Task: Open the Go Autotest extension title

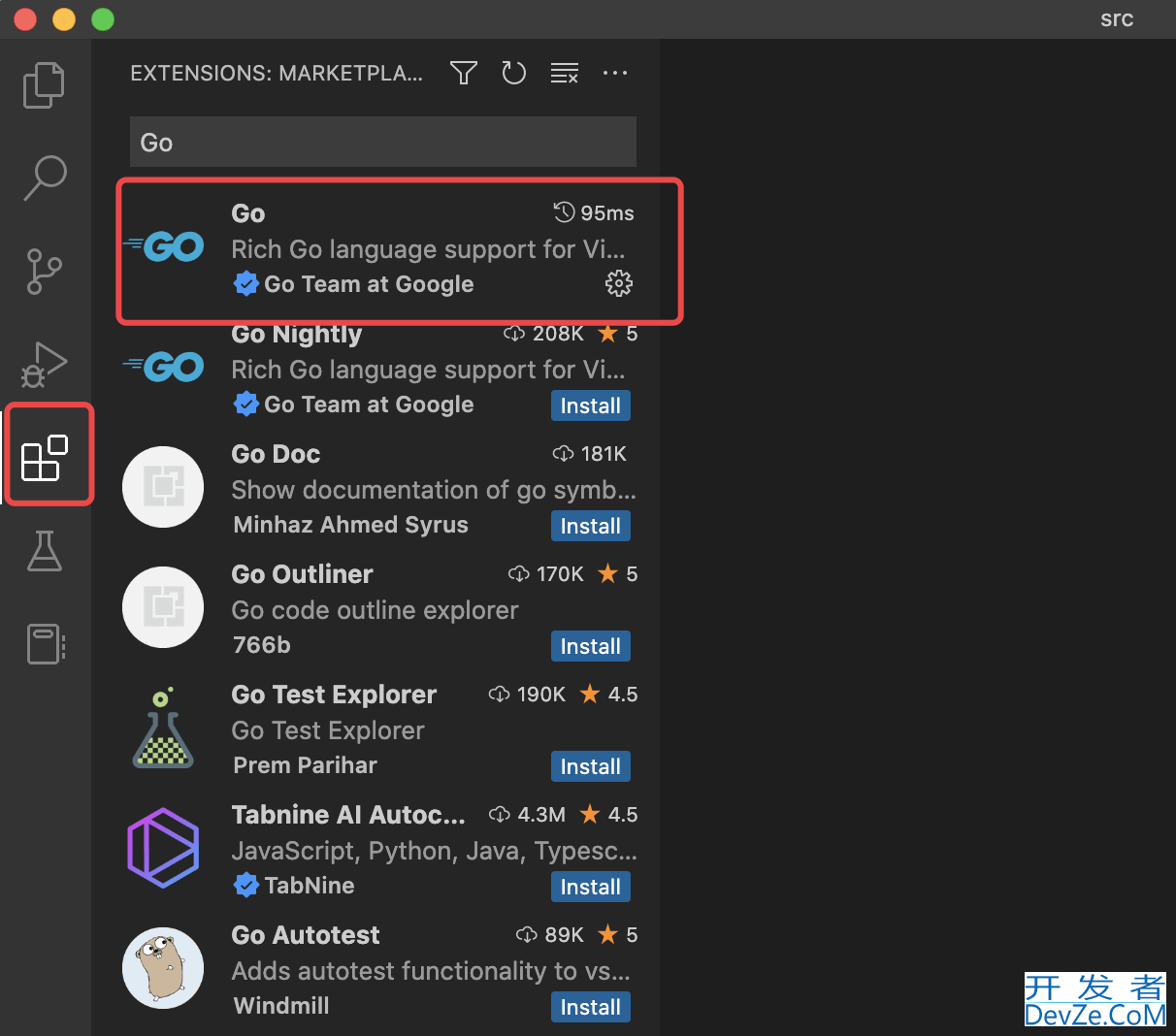Action: (x=306, y=935)
